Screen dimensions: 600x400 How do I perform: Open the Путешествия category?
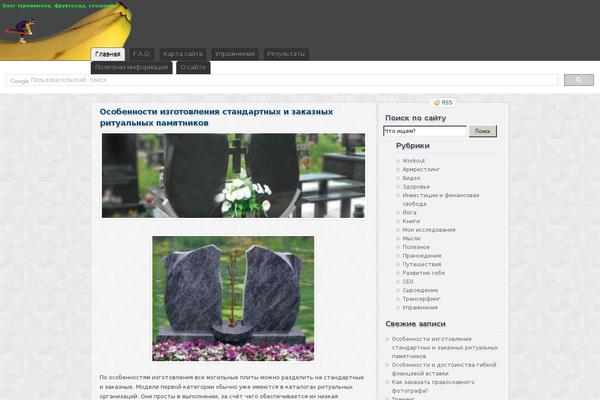click(421, 264)
